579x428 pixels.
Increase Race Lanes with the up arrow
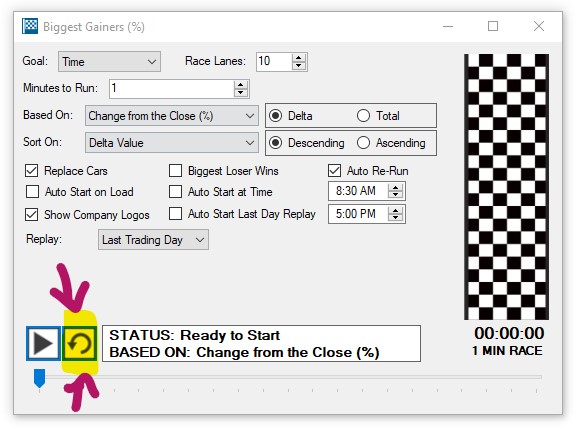[x=298, y=58]
